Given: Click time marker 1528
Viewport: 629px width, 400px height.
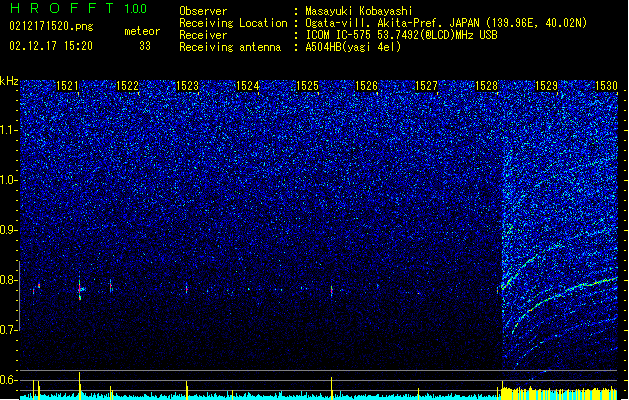Looking at the screenshot, I should coord(486,86).
